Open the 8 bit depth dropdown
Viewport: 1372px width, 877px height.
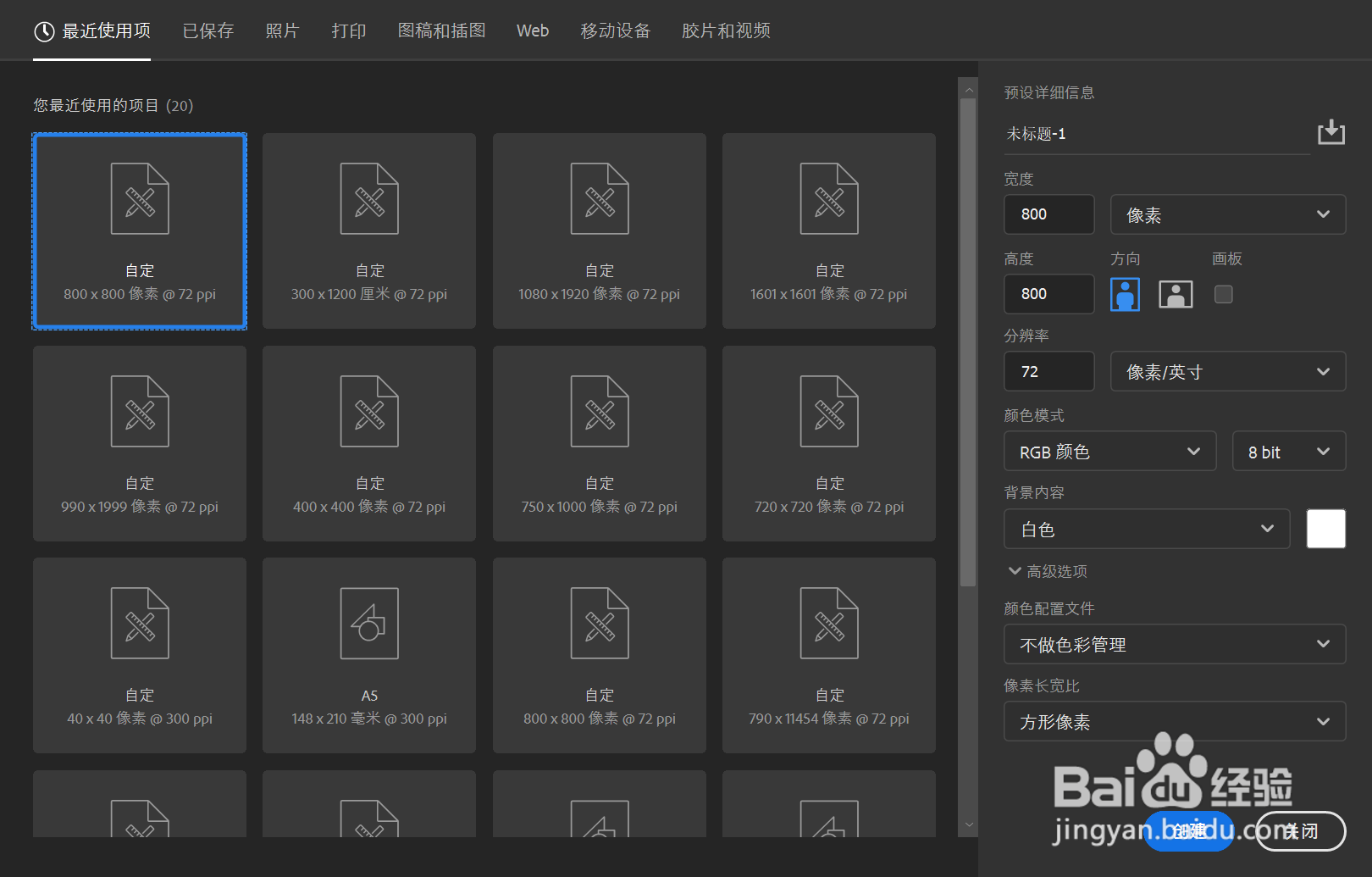pyautogui.click(x=1289, y=451)
